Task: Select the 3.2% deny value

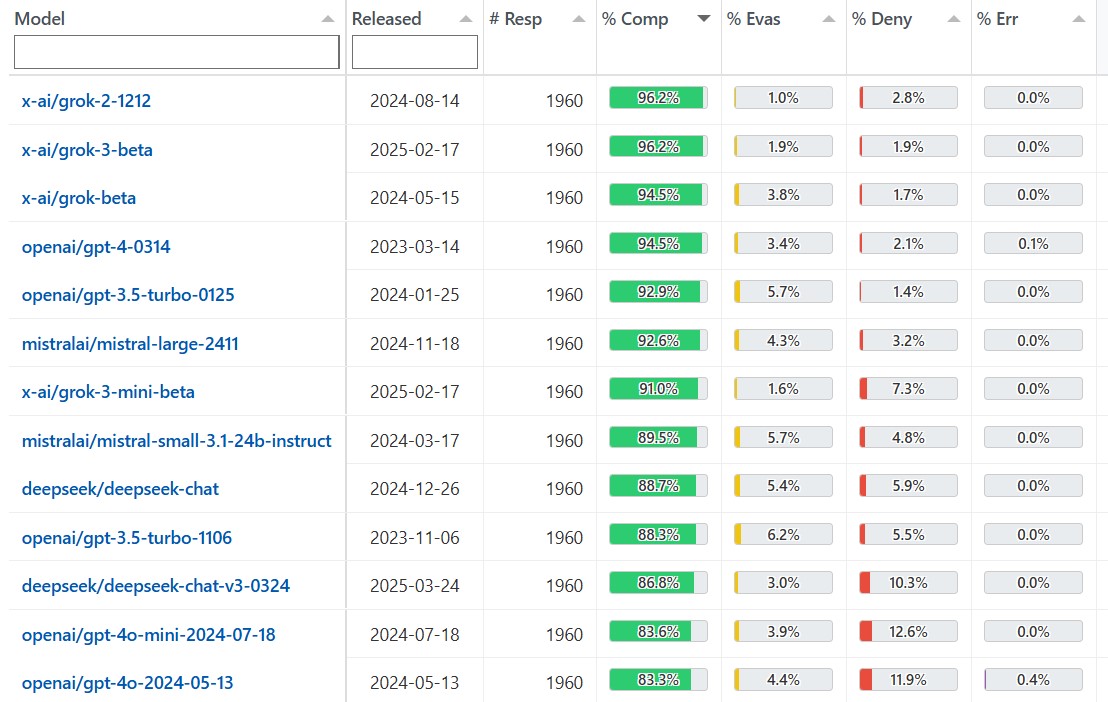Action: 908,340
